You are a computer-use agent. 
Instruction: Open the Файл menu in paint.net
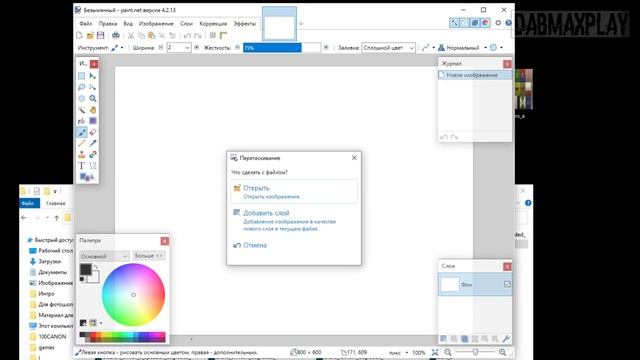[85, 24]
